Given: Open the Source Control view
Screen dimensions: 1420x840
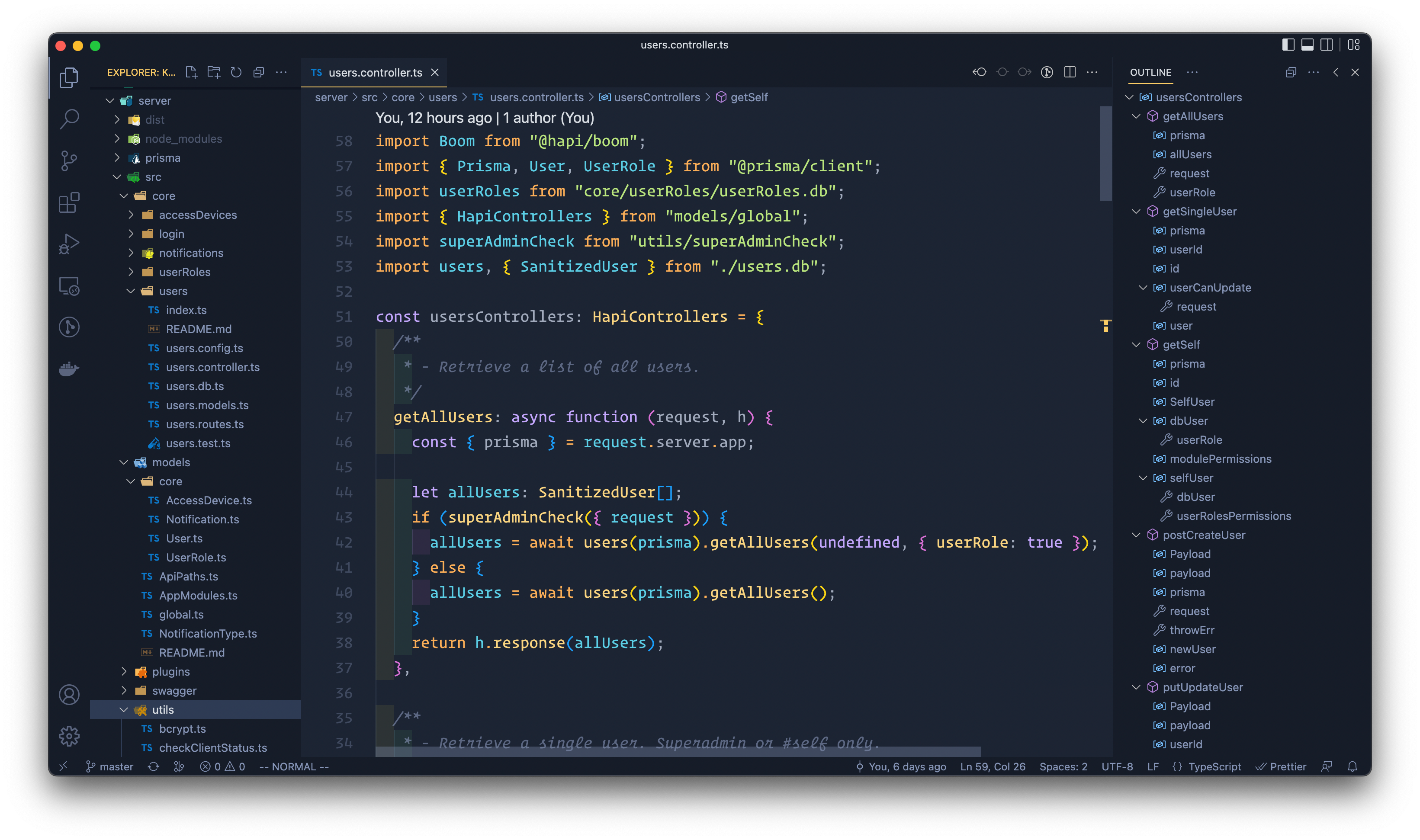Looking at the screenshot, I should 69,161.
